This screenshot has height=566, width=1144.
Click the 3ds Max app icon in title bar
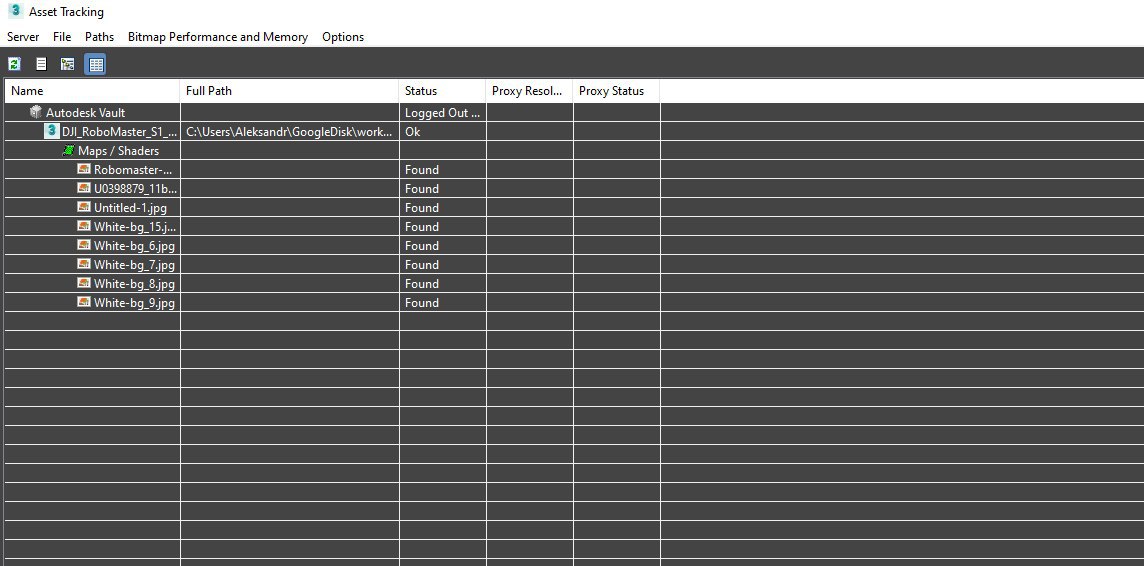pos(15,11)
